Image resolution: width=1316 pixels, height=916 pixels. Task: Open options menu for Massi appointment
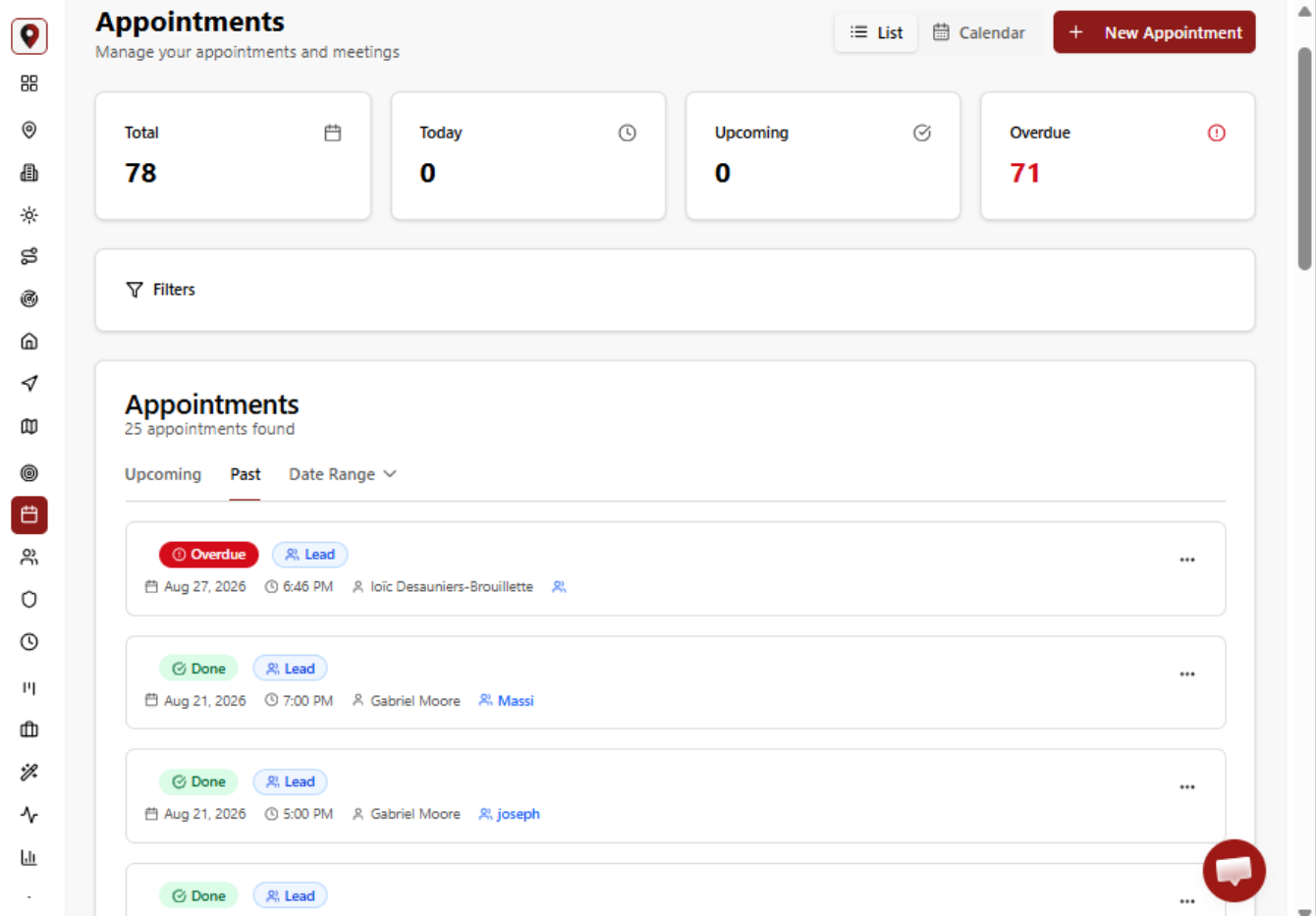pyautogui.click(x=1187, y=674)
